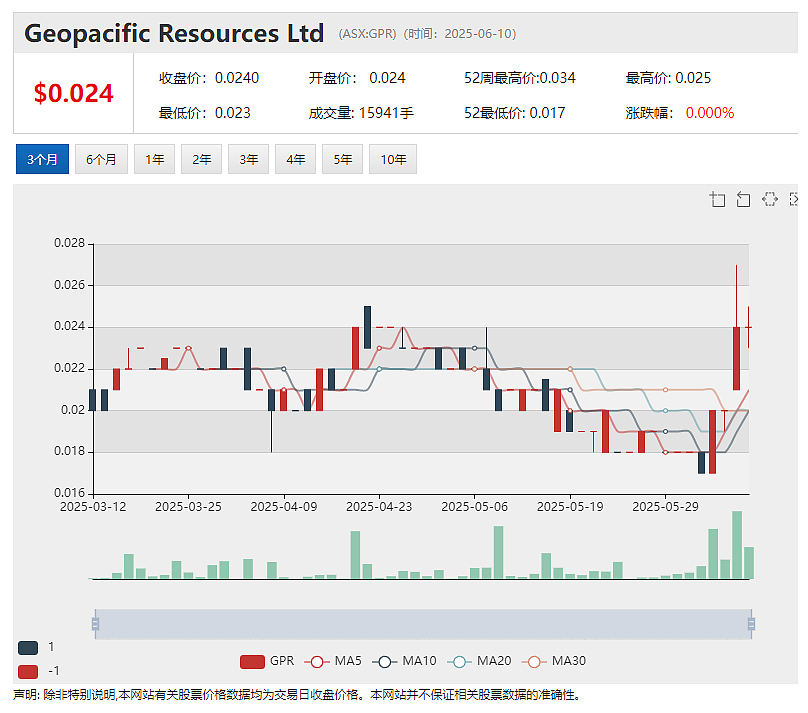Grab the right handle of the zoom slider
This screenshot has width=808, height=713.
point(751,624)
